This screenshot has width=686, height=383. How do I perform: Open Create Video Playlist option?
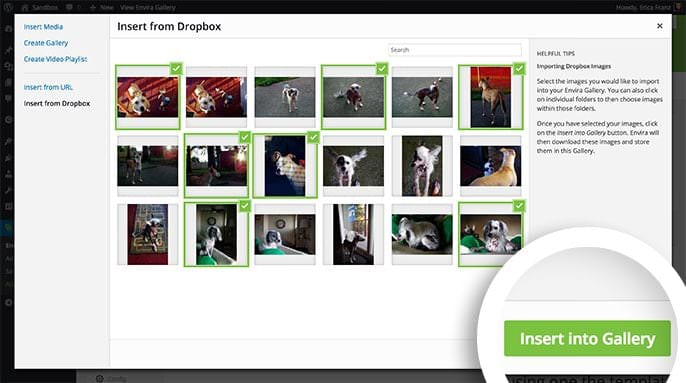tap(56, 59)
